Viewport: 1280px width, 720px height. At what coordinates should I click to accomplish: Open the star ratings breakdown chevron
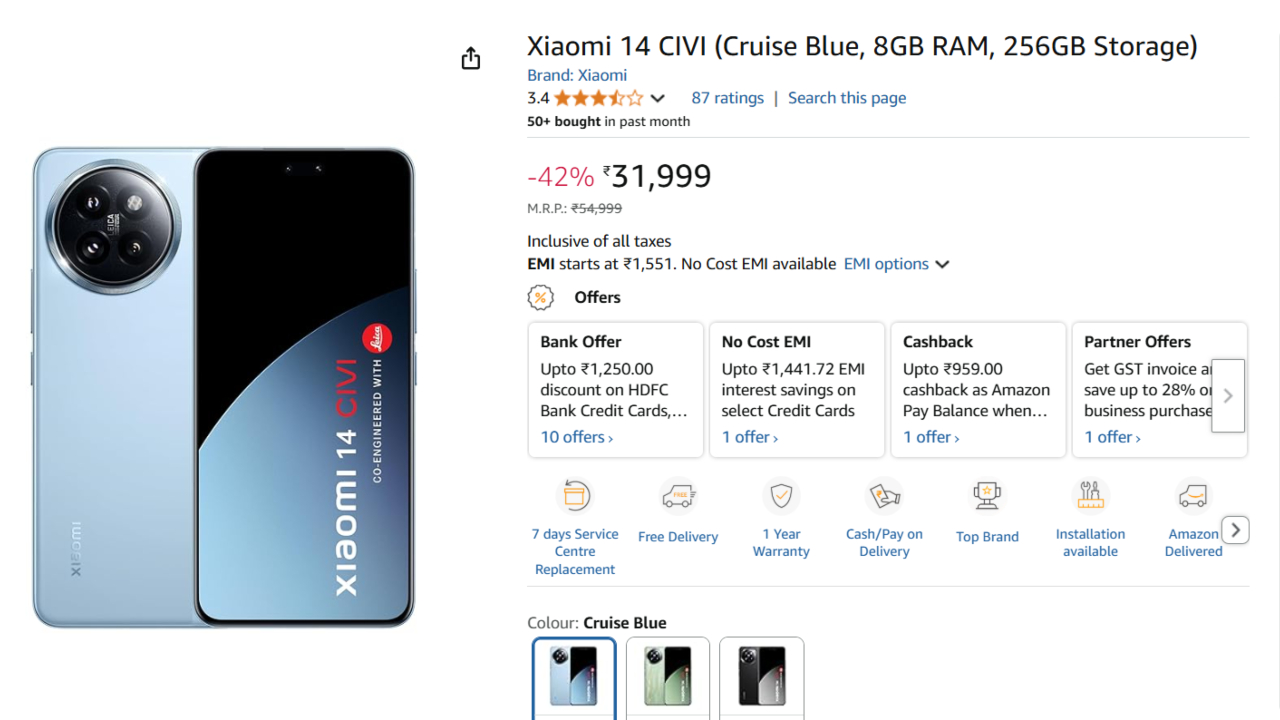[658, 98]
